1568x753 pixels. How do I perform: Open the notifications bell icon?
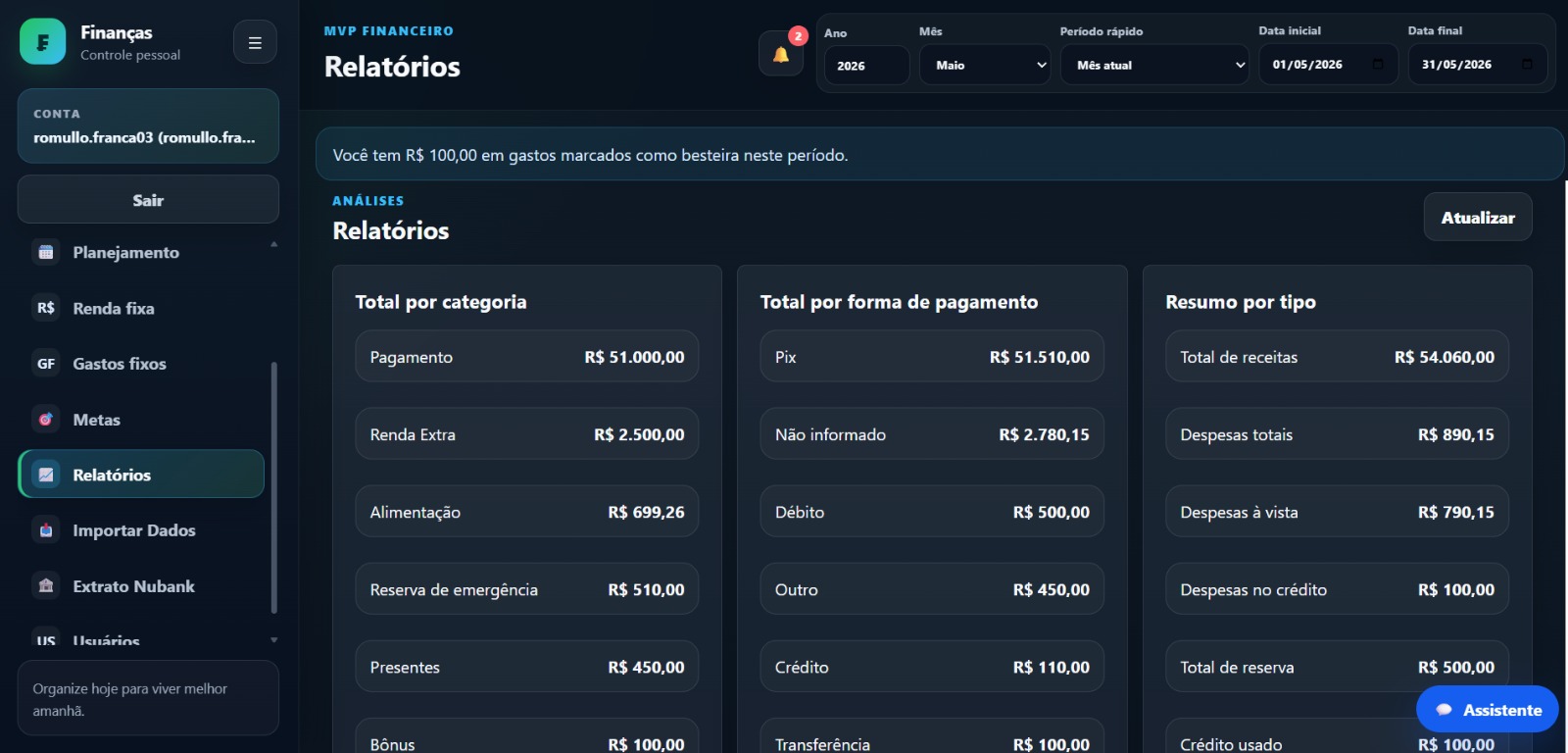(x=781, y=54)
